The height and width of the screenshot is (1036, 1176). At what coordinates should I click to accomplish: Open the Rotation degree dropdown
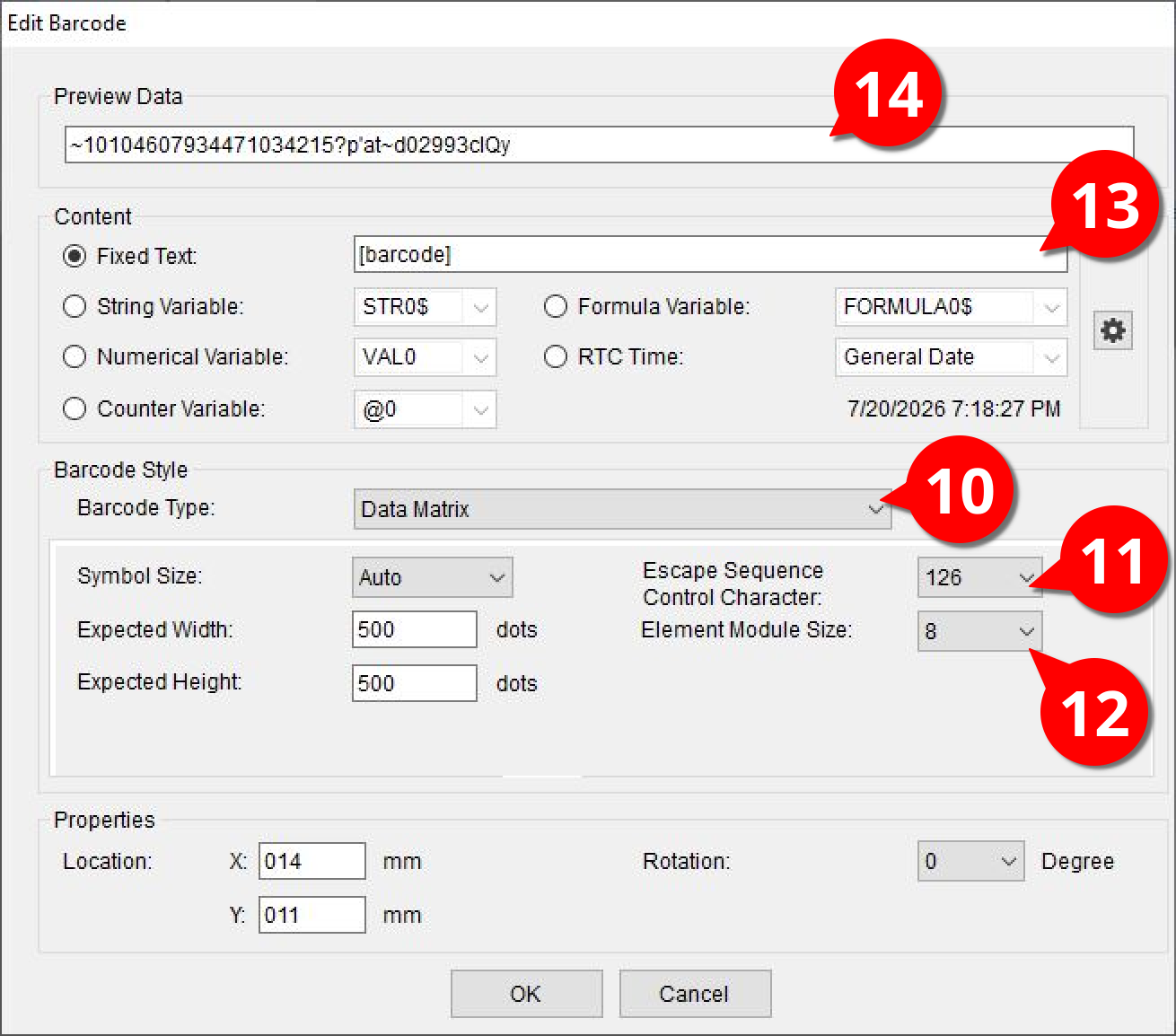click(x=970, y=861)
